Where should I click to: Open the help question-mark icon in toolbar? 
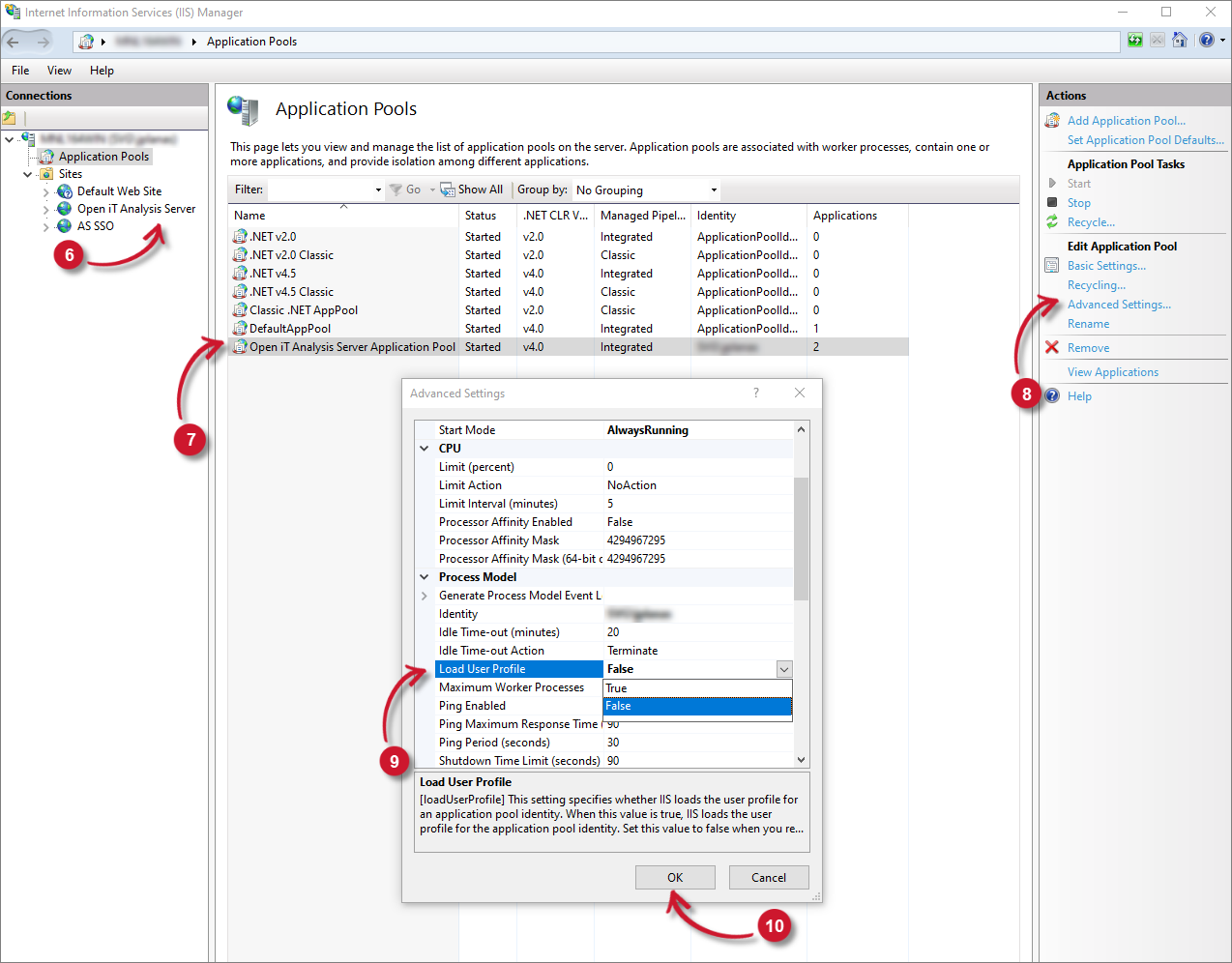pos(1206,40)
